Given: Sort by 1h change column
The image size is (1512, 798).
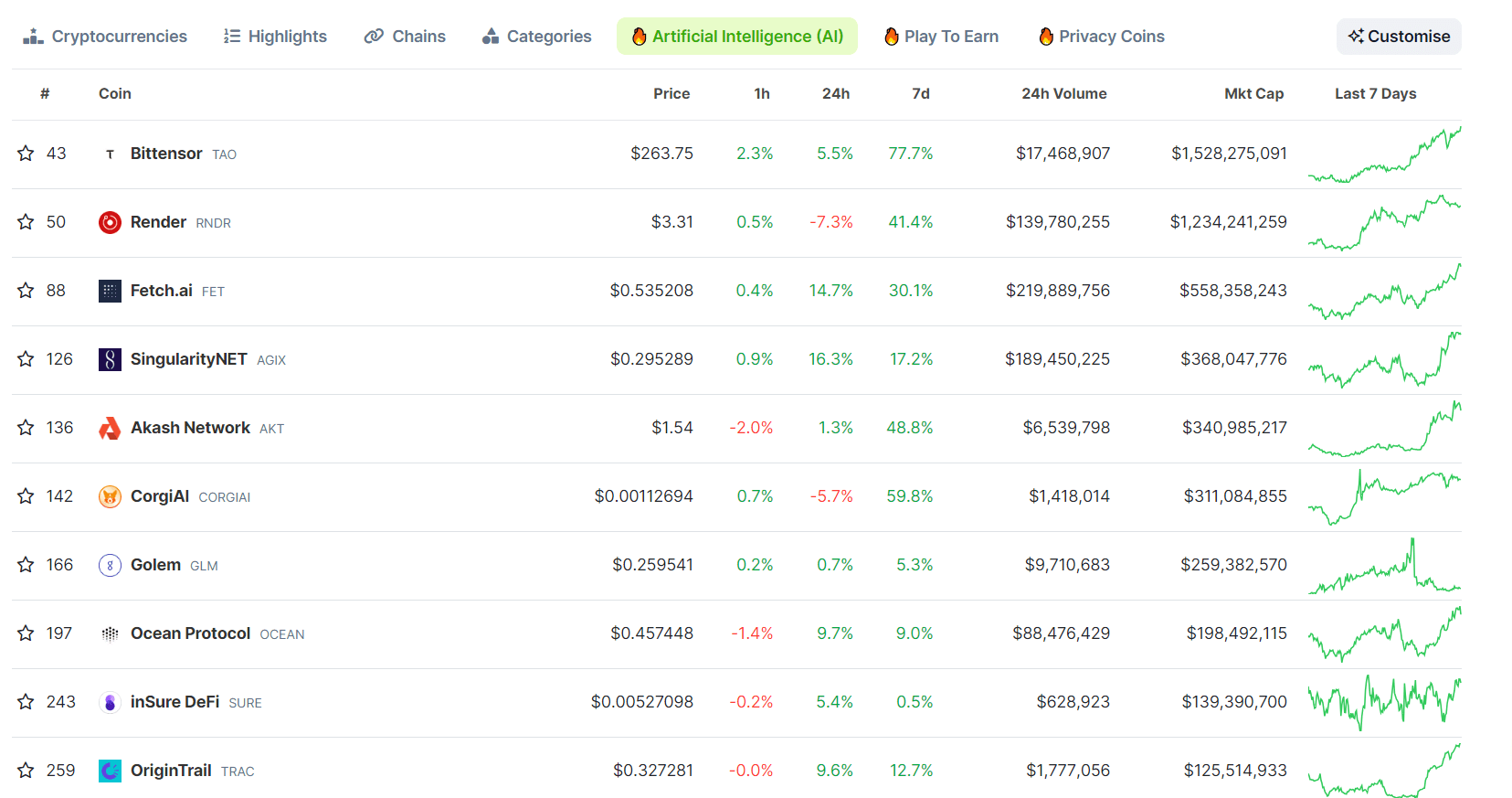Looking at the screenshot, I should (x=762, y=93).
